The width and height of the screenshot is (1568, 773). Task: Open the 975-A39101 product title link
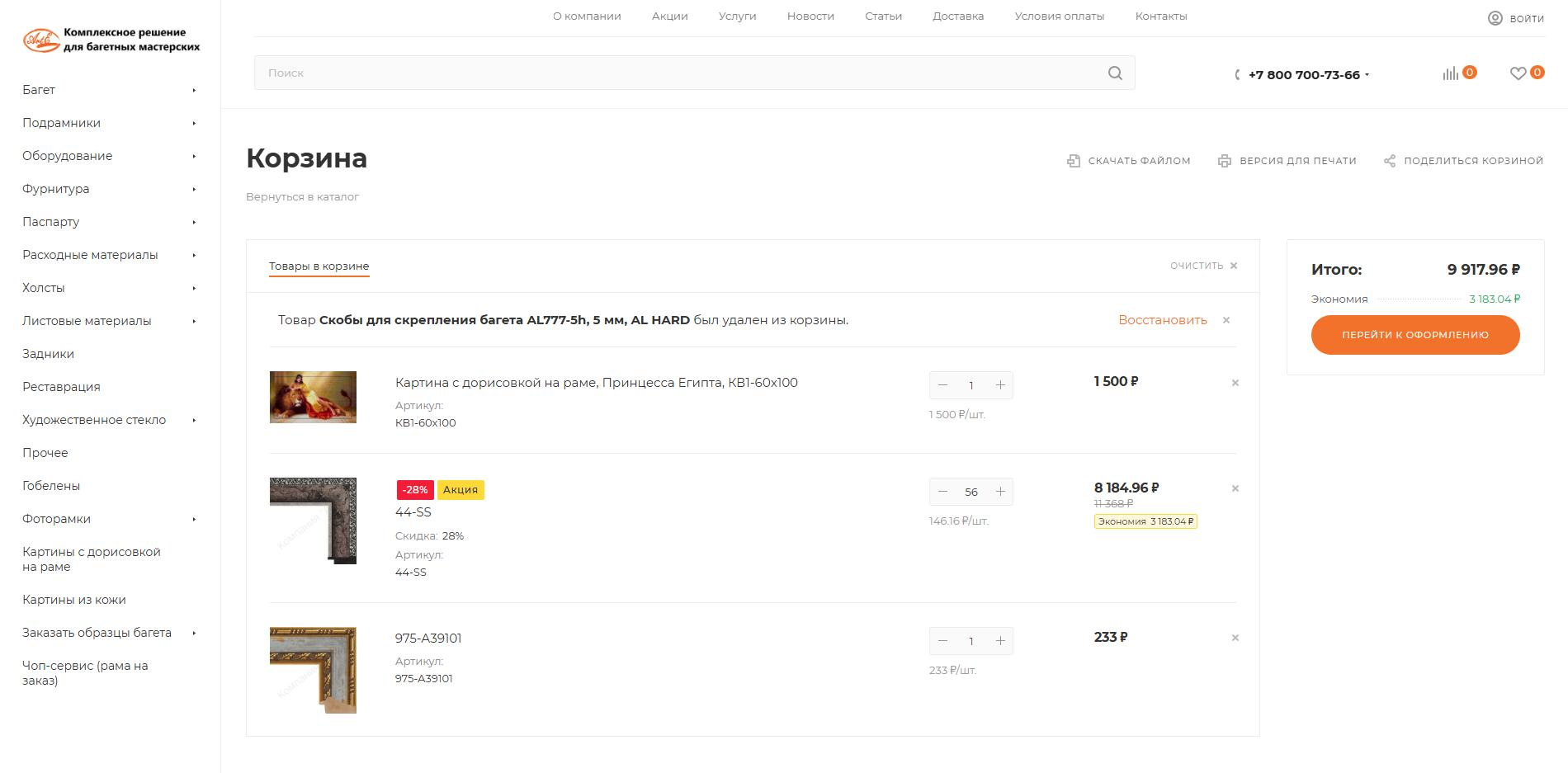[428, 639]
